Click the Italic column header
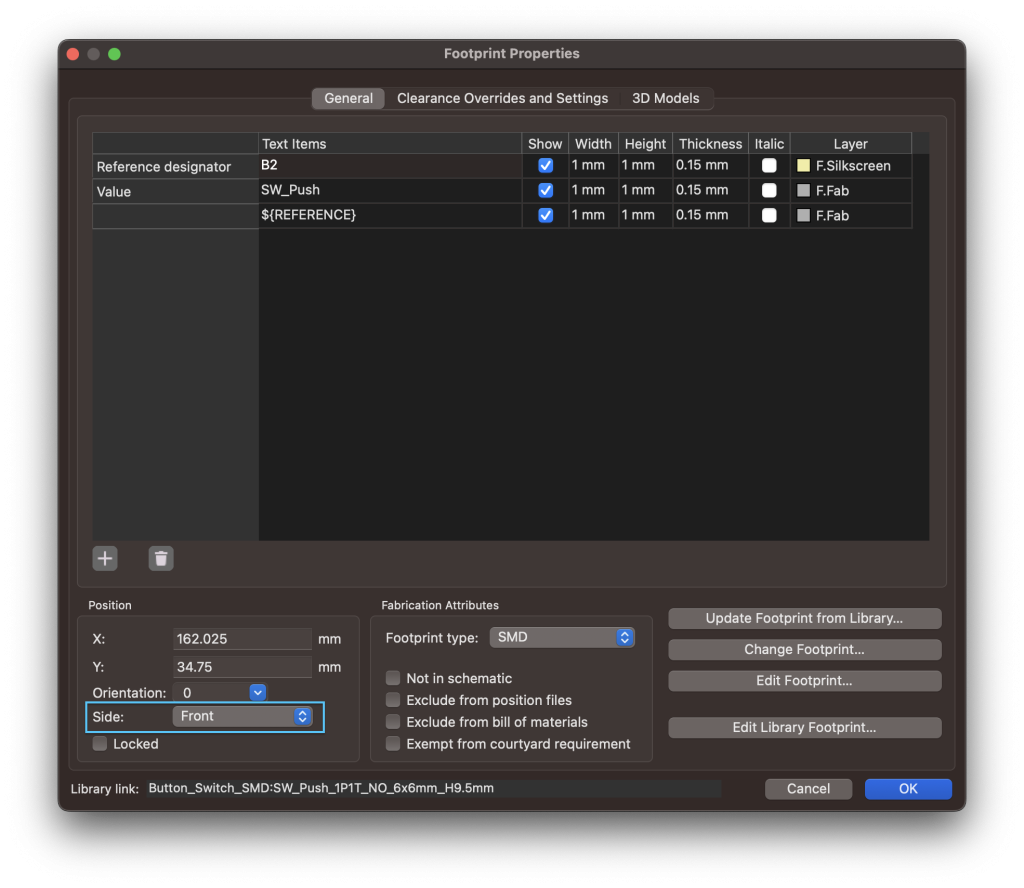 pos(769,144)
